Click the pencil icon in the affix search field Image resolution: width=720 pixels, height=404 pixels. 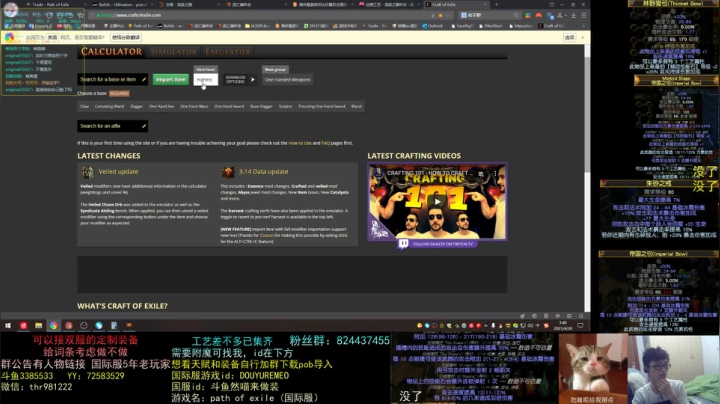click(144, 126)
